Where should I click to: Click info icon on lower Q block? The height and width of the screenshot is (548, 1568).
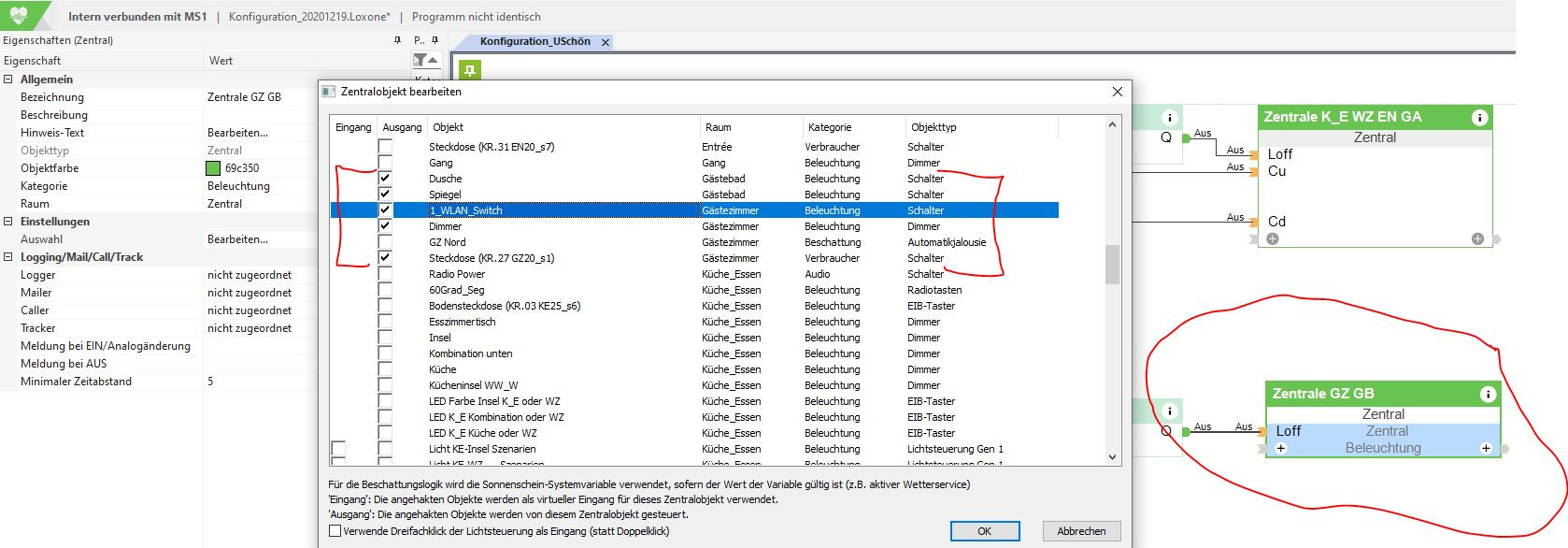tap(1169, 411)
